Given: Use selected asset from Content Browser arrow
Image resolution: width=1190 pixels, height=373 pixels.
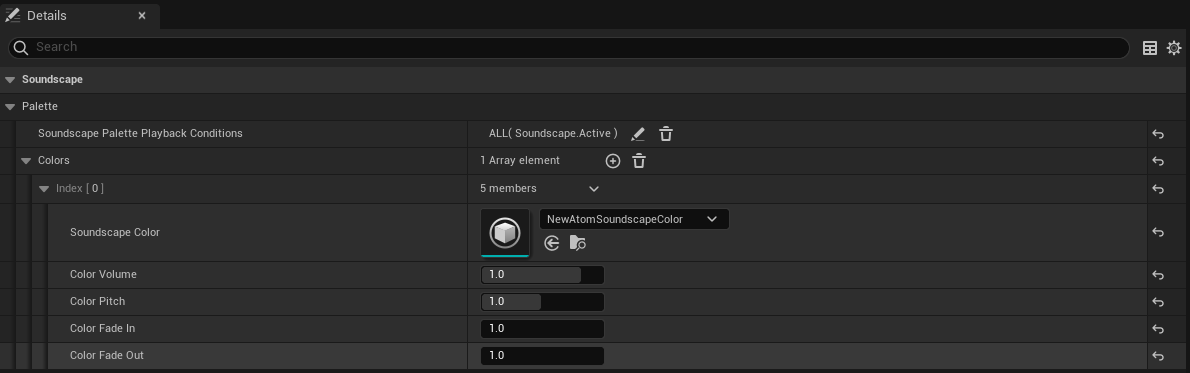Looking at the screenshot, I should [552, 243].
